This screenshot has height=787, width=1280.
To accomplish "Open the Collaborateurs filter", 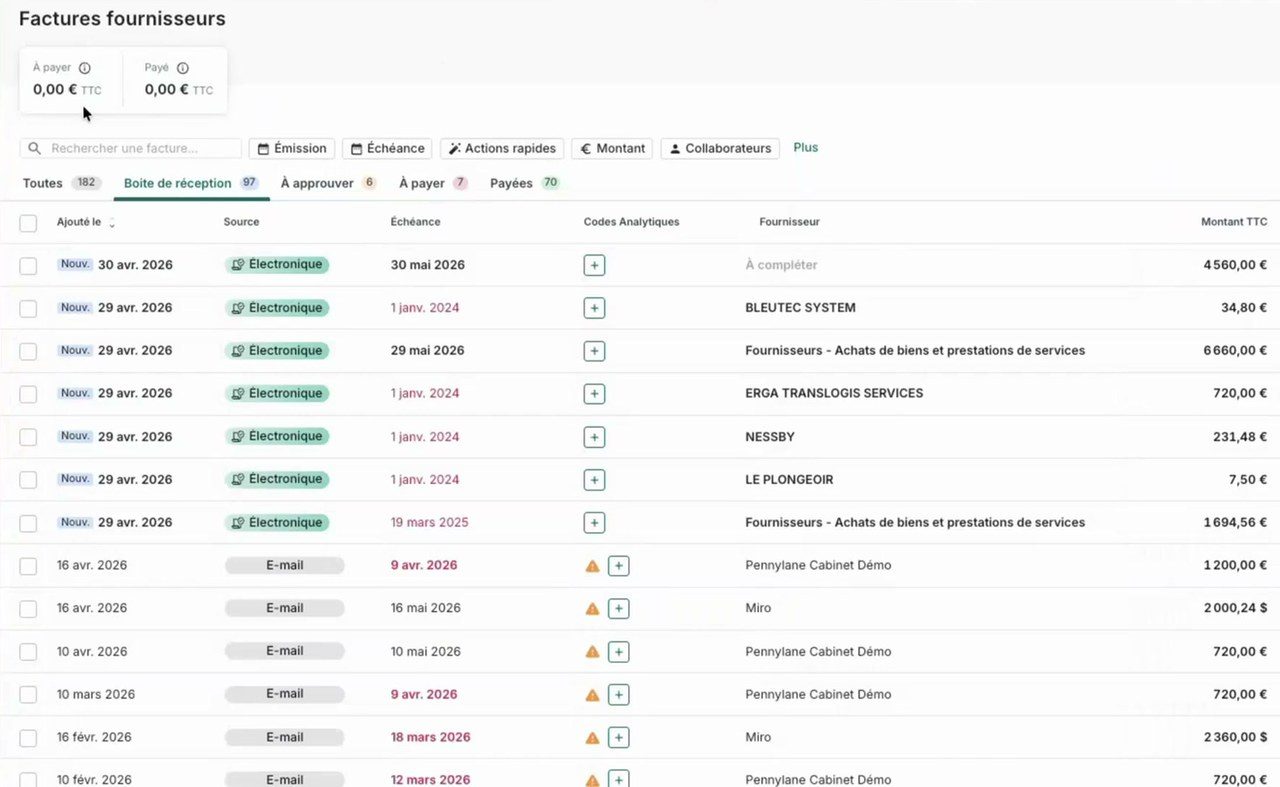I will pyautogui.click(x=720, y=148).
